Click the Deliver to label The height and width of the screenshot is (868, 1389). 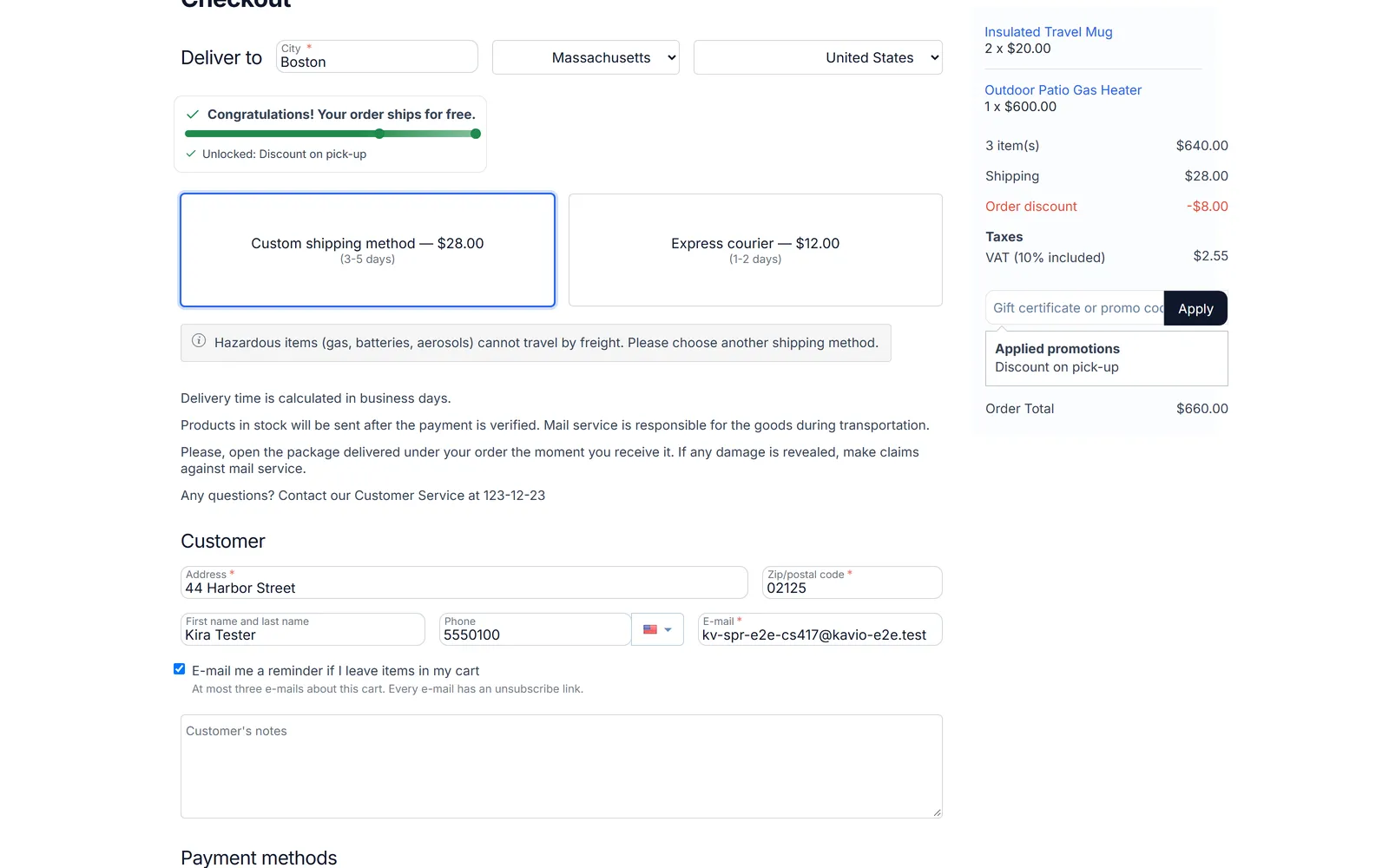(221, 57)
